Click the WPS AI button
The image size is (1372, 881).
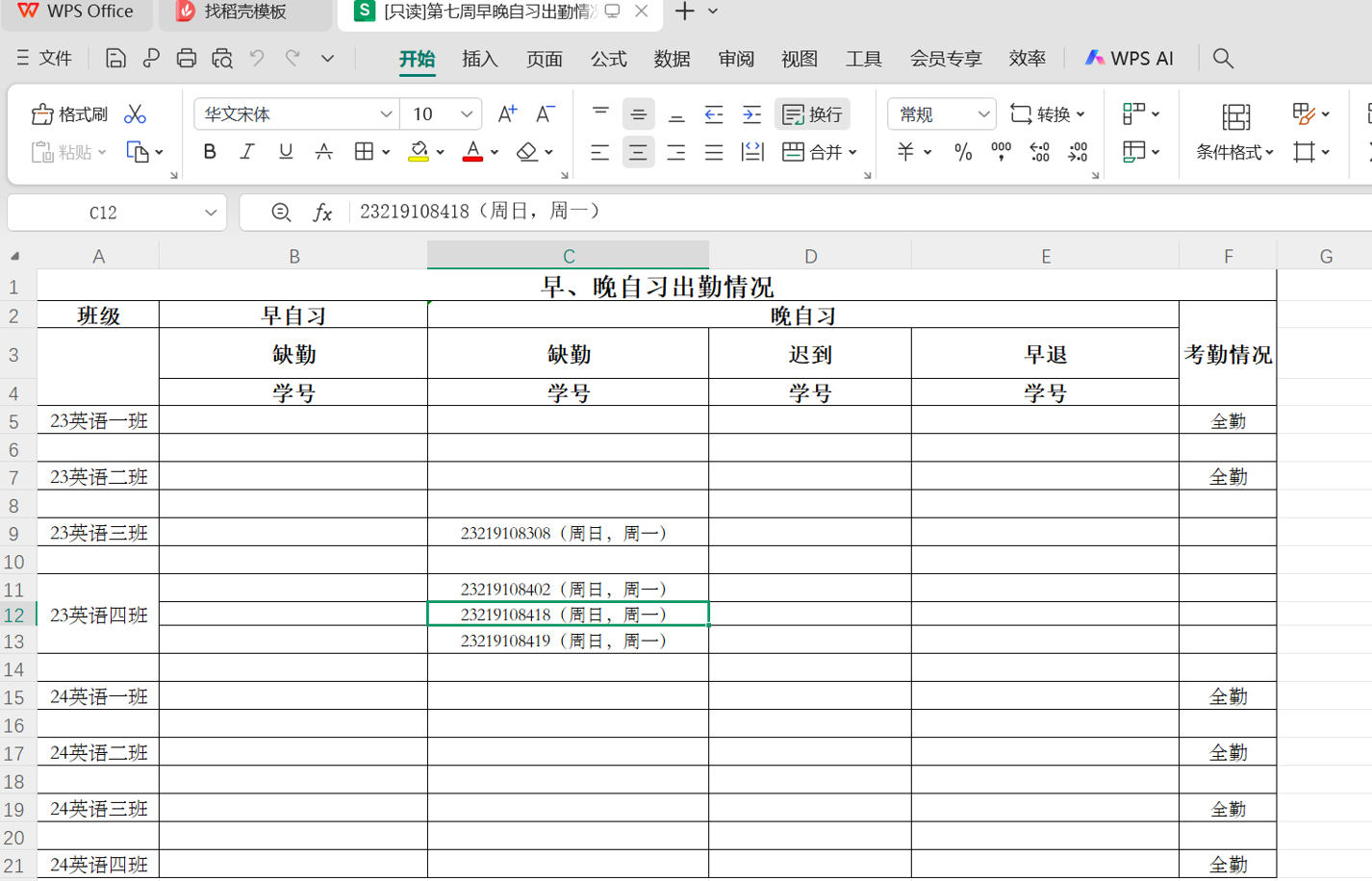click(1130, 59)
